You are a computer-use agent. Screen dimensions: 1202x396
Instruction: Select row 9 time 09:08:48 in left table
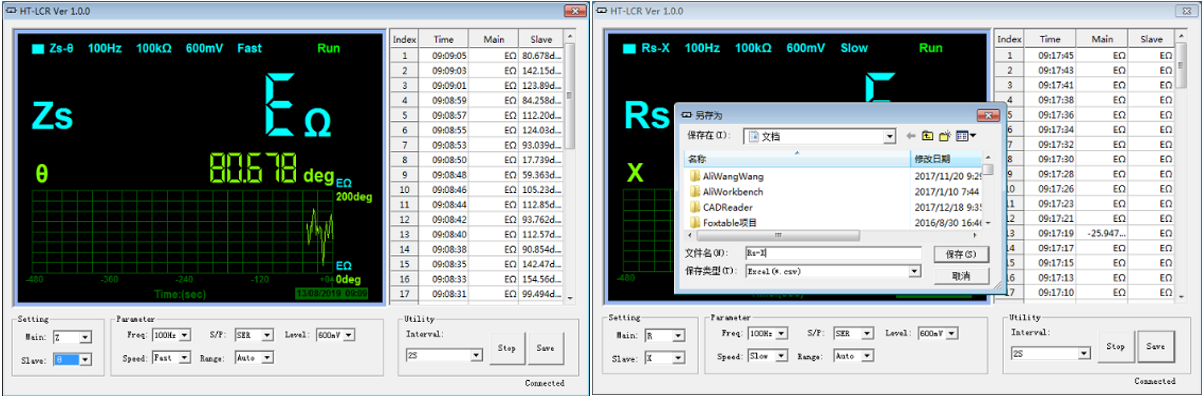[x=444, y=174]
